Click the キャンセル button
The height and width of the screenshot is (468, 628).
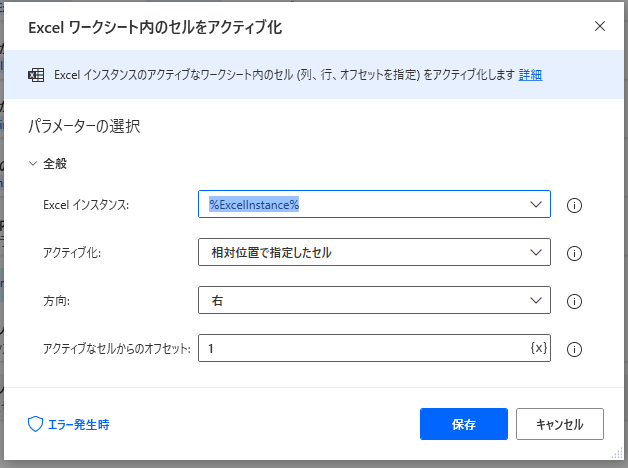coord(560,424)
